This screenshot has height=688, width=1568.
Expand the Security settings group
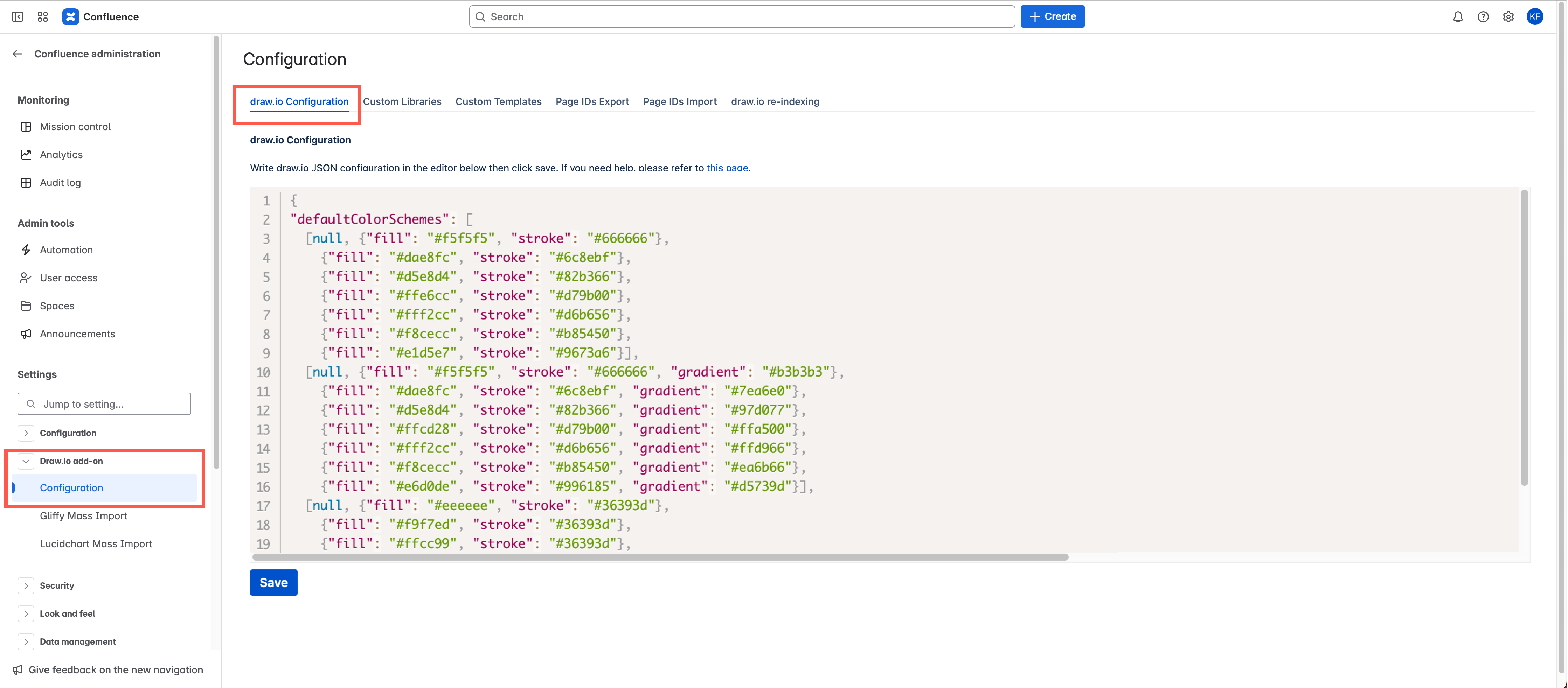point(26,585)
